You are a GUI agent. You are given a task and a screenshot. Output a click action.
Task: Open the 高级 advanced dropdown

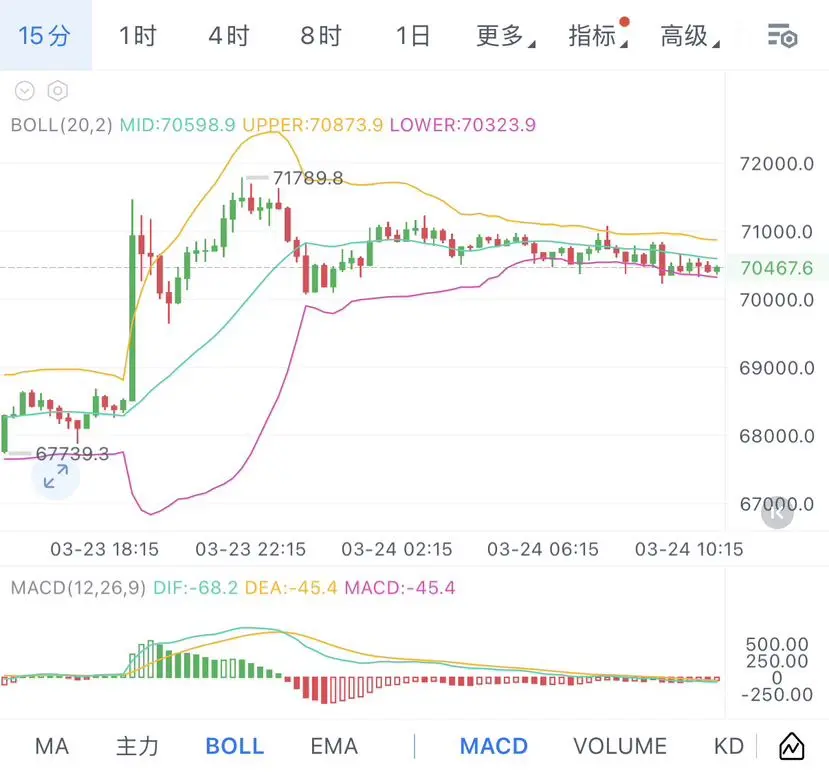coord(690,36)
